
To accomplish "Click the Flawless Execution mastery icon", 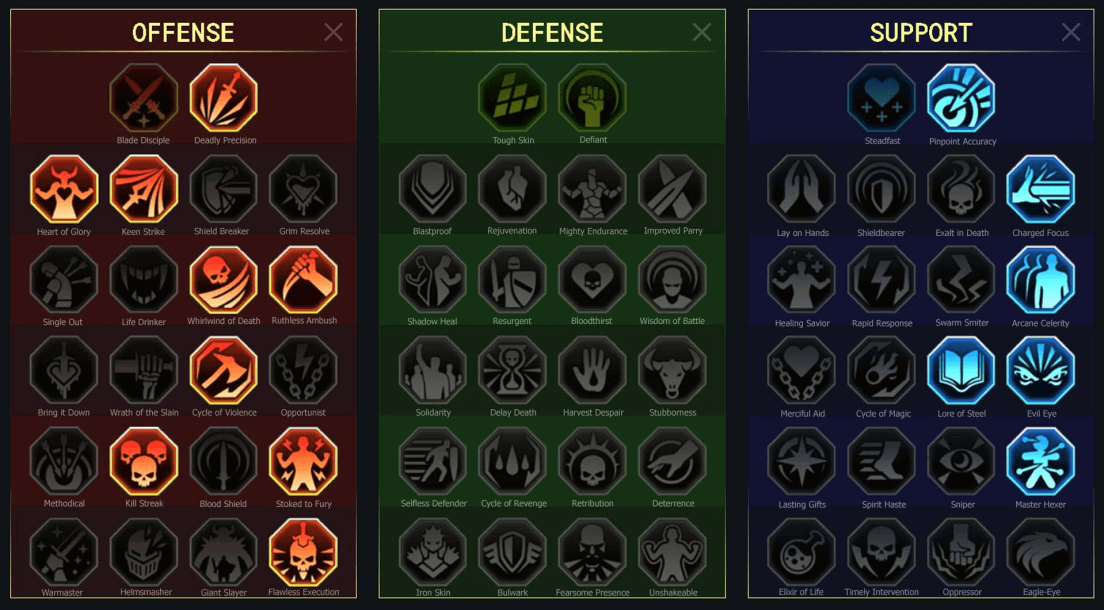I will [x=303, y=552].
